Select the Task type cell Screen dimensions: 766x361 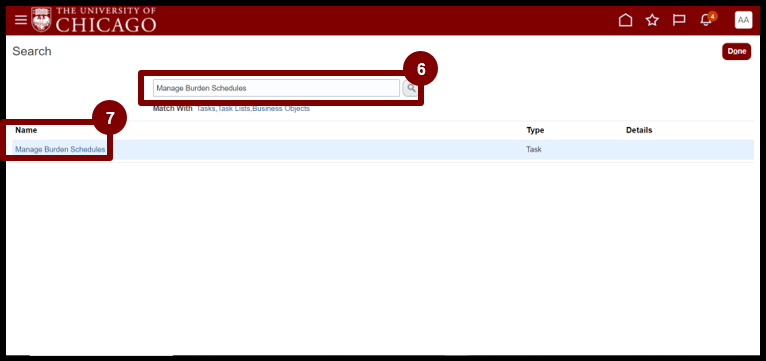(534, 149)
